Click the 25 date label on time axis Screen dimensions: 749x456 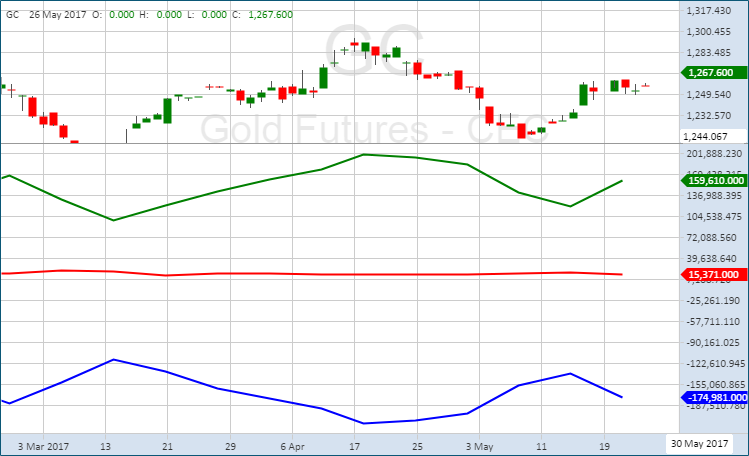(417, 446)
